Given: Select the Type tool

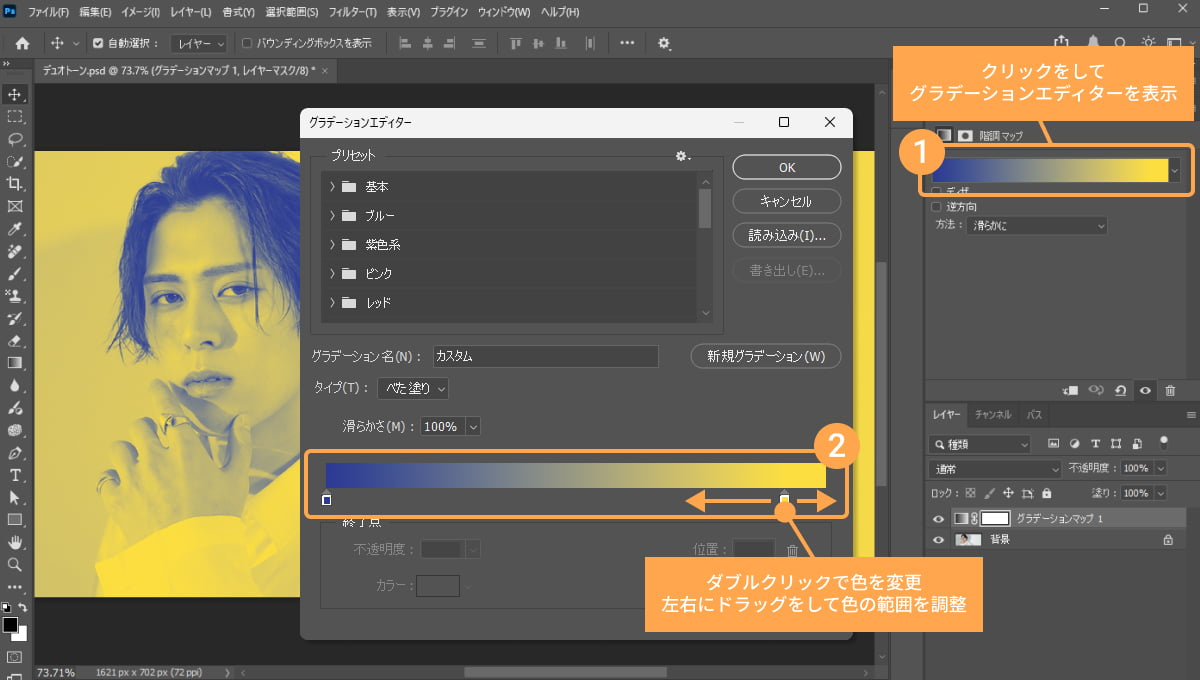Looking at the screenshot, I should pyautogui.click(x=14, y=474).
